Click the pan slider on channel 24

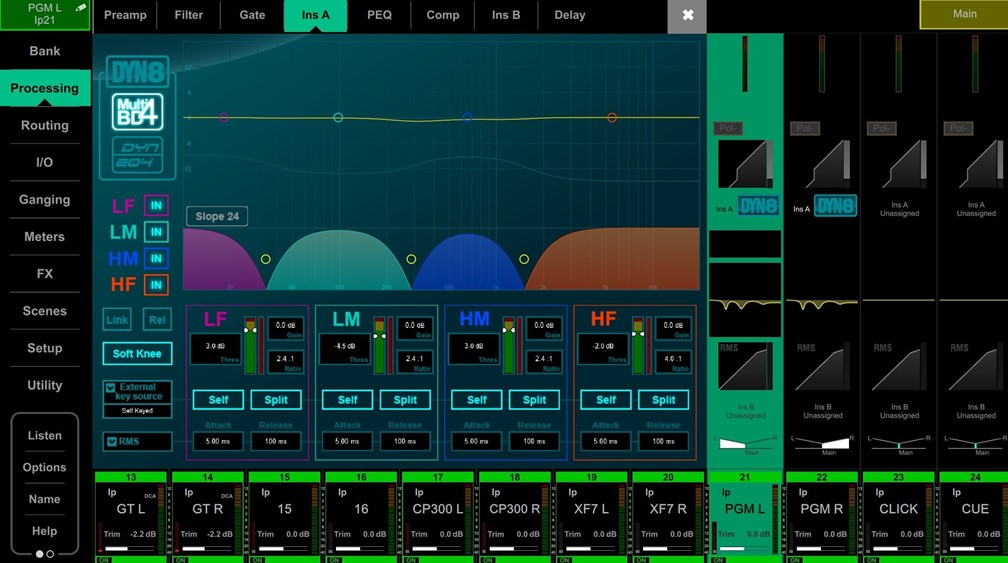tap(975, 444)
